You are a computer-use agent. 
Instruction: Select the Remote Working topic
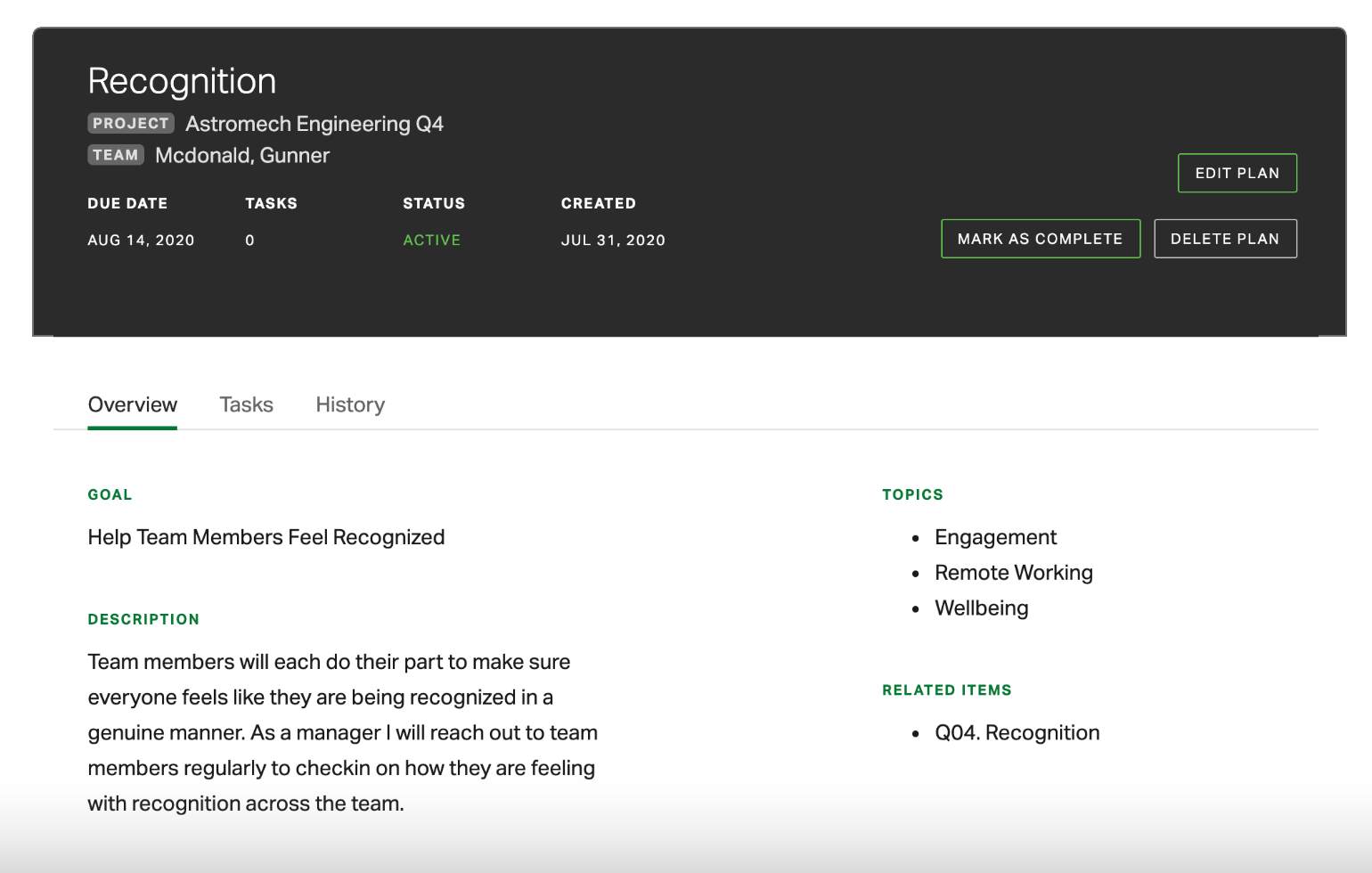pyautogui.click(x=1013, y=573)
